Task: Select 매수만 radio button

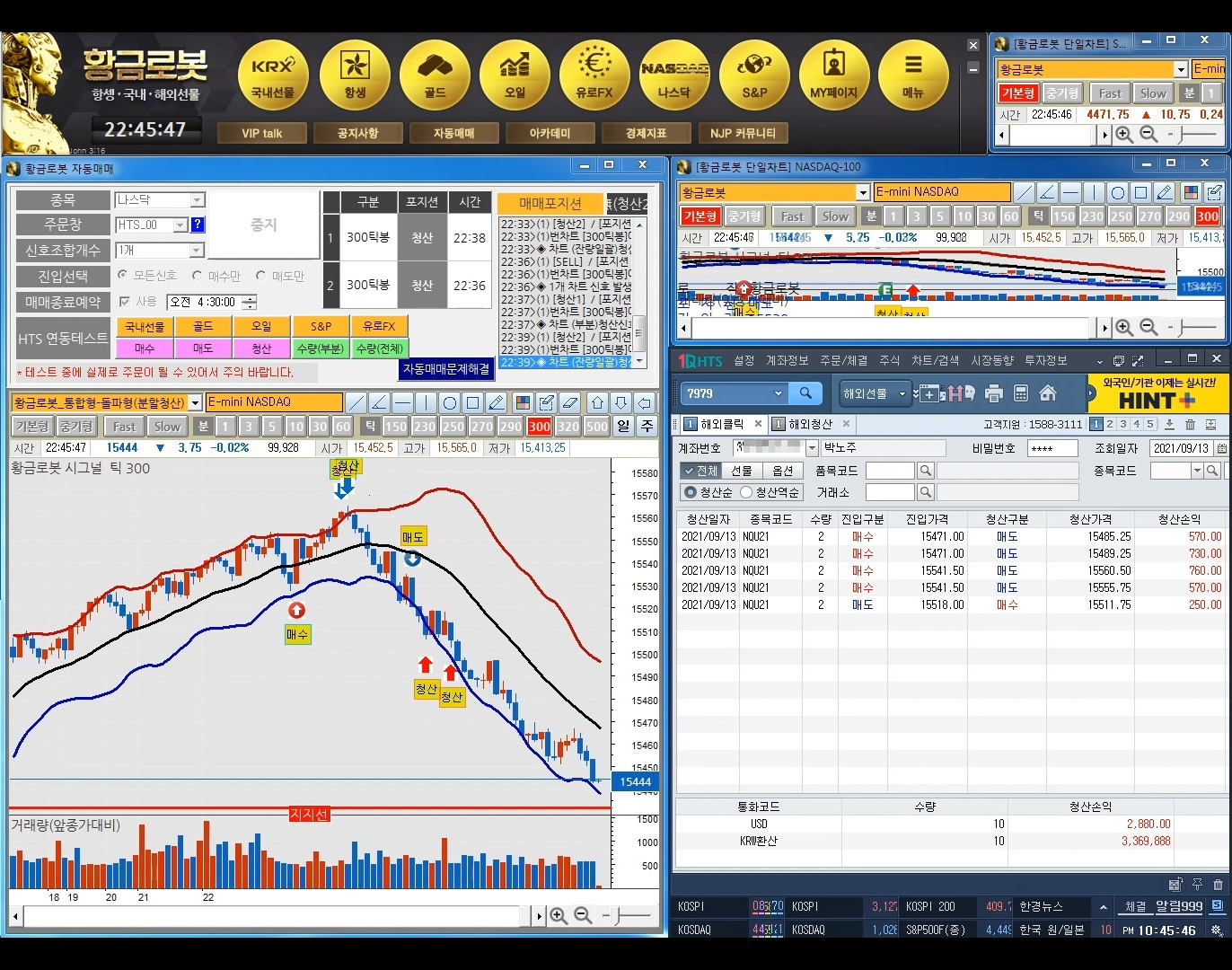Action: pyautogui.click(x=197, y=275)
